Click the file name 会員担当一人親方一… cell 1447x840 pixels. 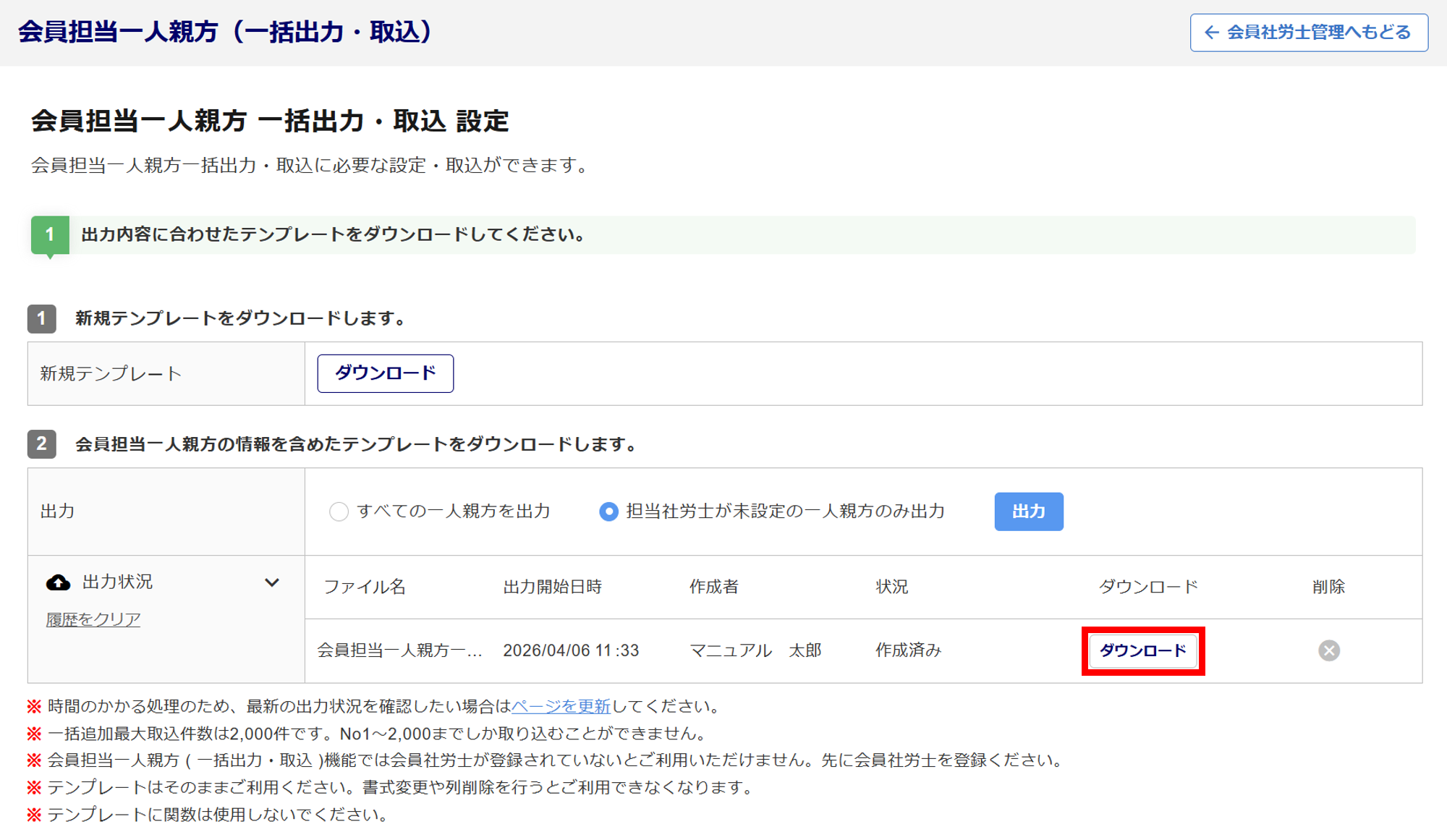399,650
